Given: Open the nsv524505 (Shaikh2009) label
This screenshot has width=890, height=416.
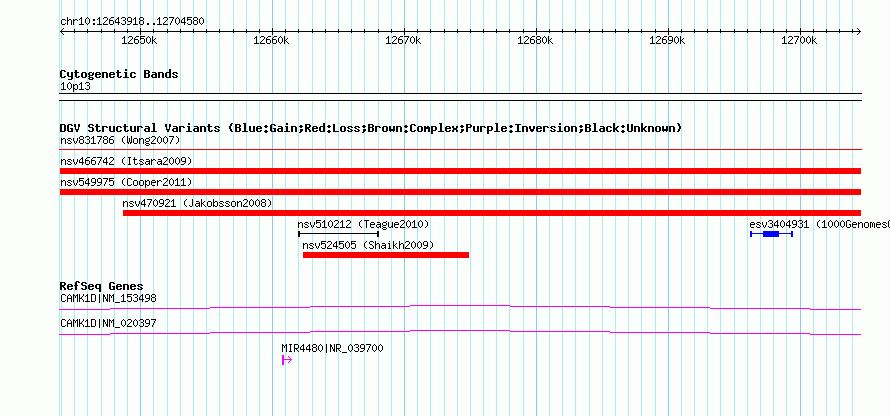Looking at the screenshot, I should [368, 245].
